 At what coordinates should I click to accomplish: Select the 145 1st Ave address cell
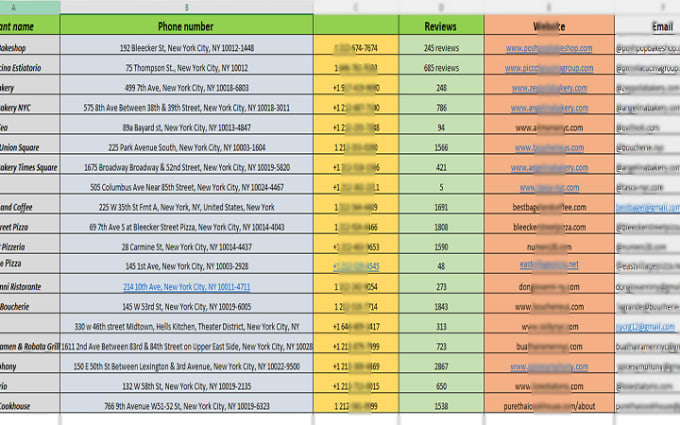pos(186,266)
